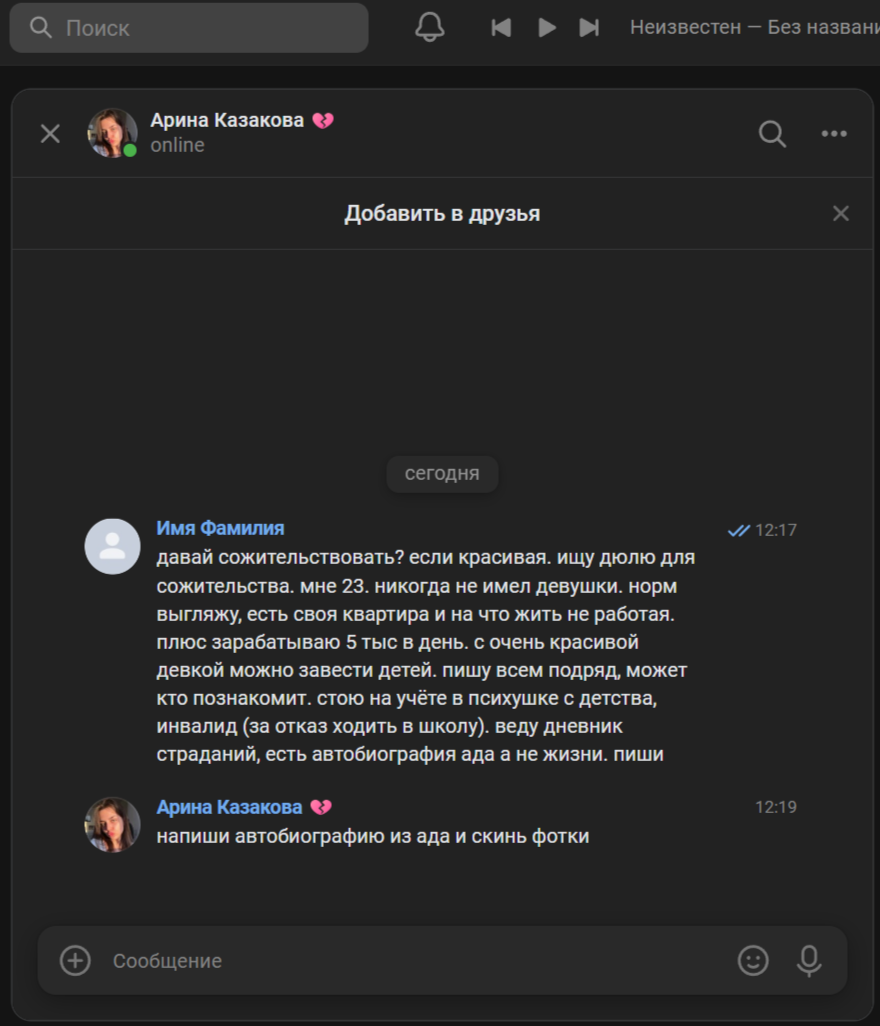This screenshot has height=1026, width=880.
Task: Skip to next audio track
Action: 589,28
